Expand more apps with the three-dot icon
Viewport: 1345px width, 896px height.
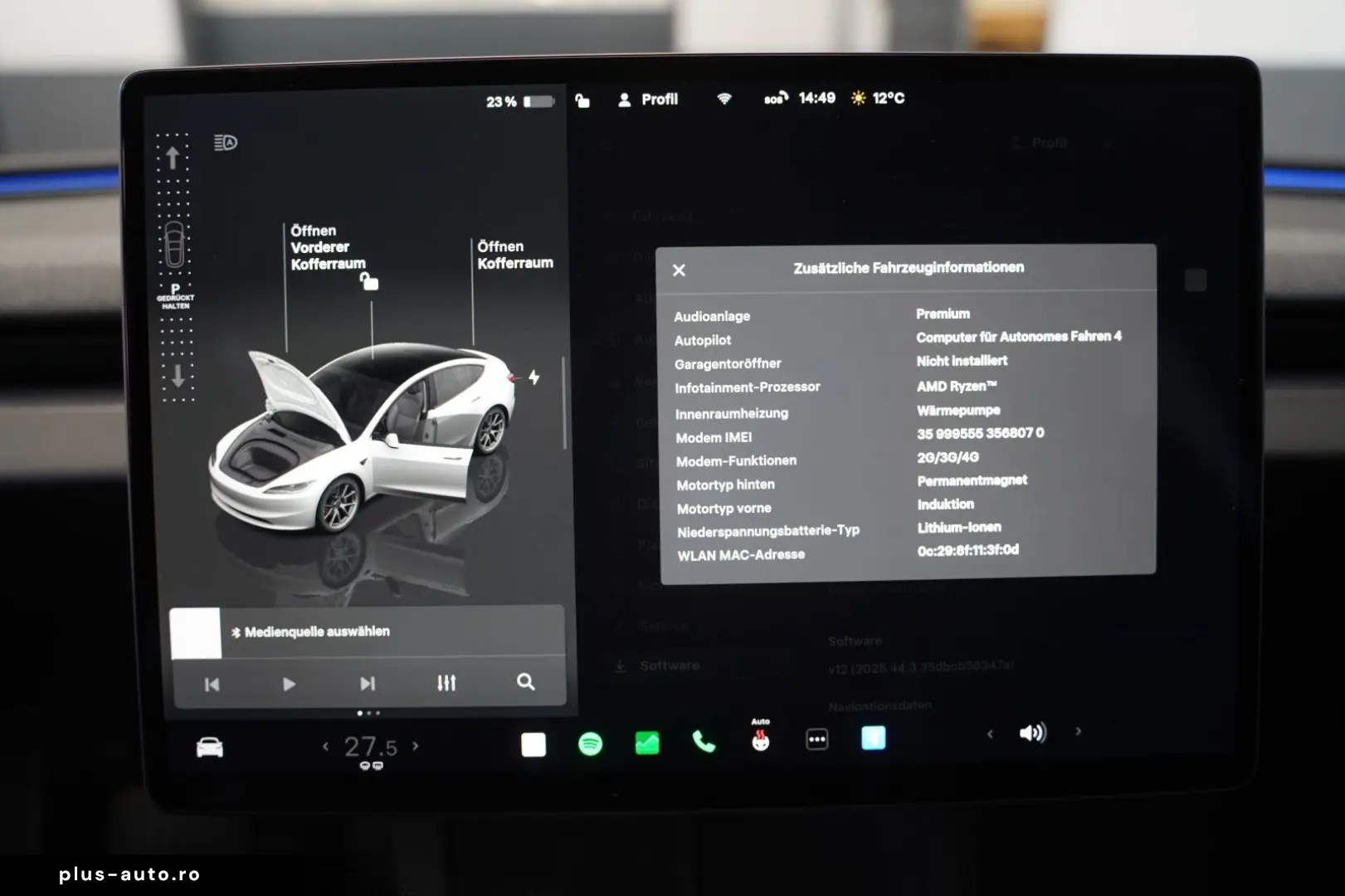[x=816, y=738]
